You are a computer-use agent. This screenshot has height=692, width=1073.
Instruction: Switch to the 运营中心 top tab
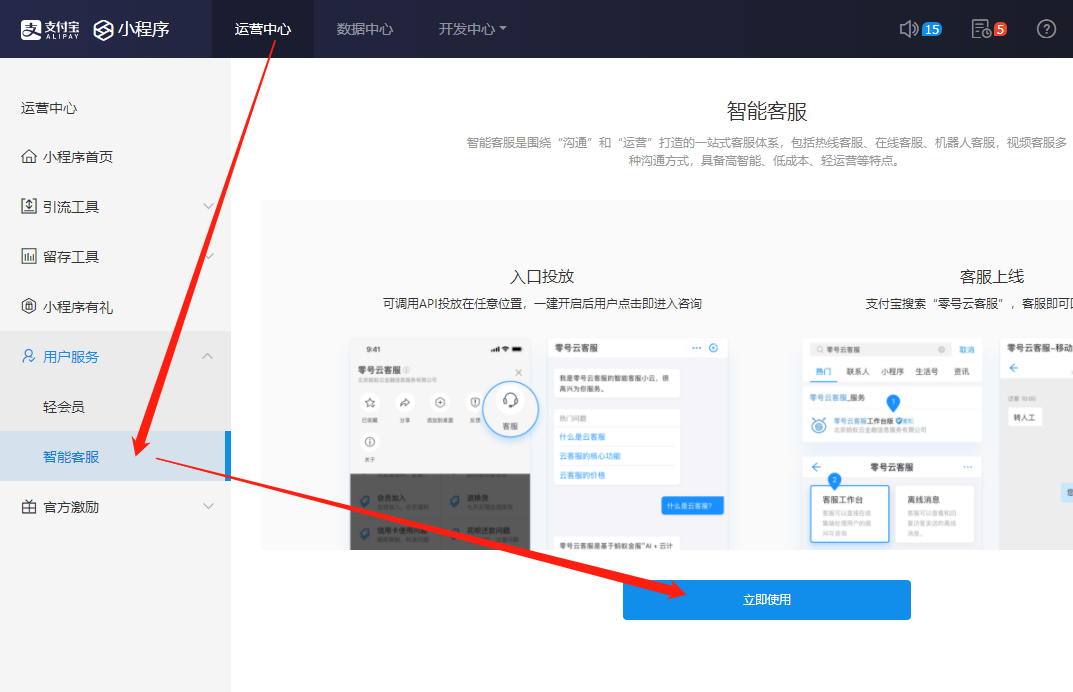coord(263,29)
